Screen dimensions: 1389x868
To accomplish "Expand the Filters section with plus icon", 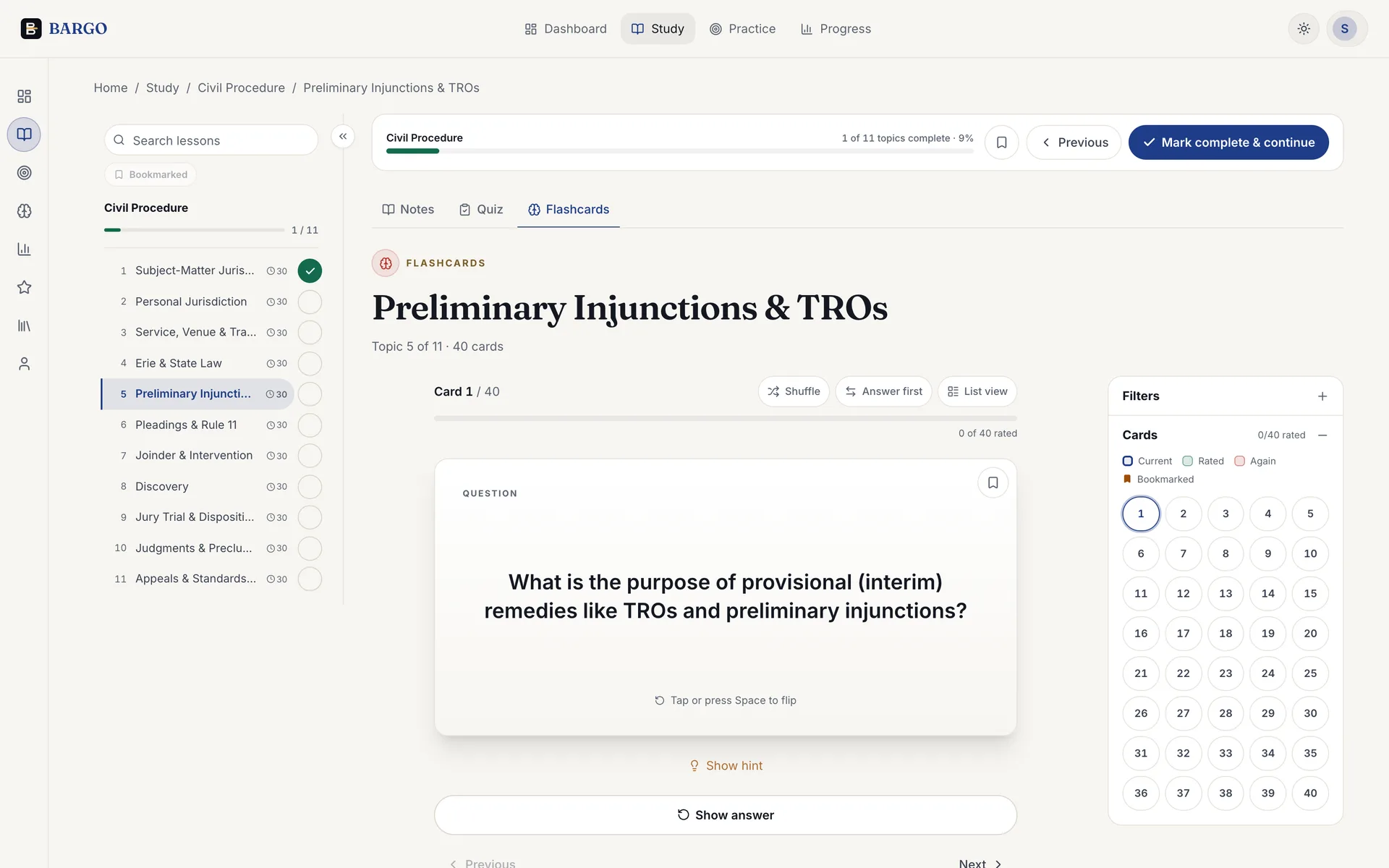I will tap(1322, 396).
